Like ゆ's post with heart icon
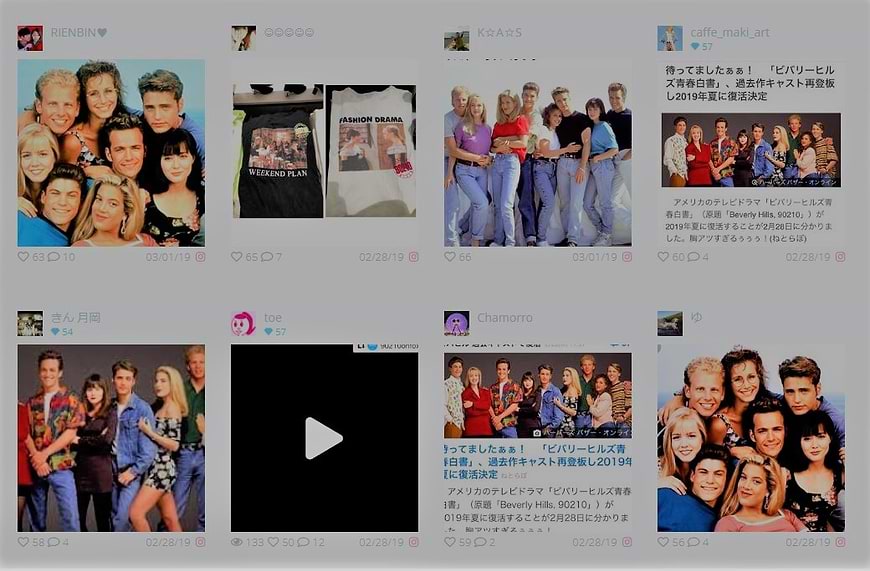 click(663, 542)
